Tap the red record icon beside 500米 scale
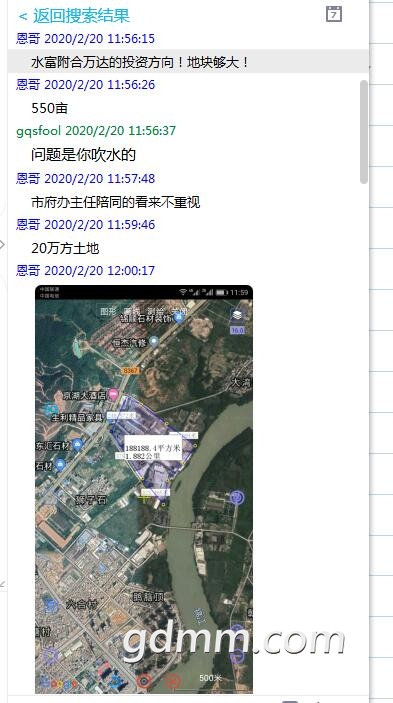Screen dimensions: 393x703 coord(173,681)
